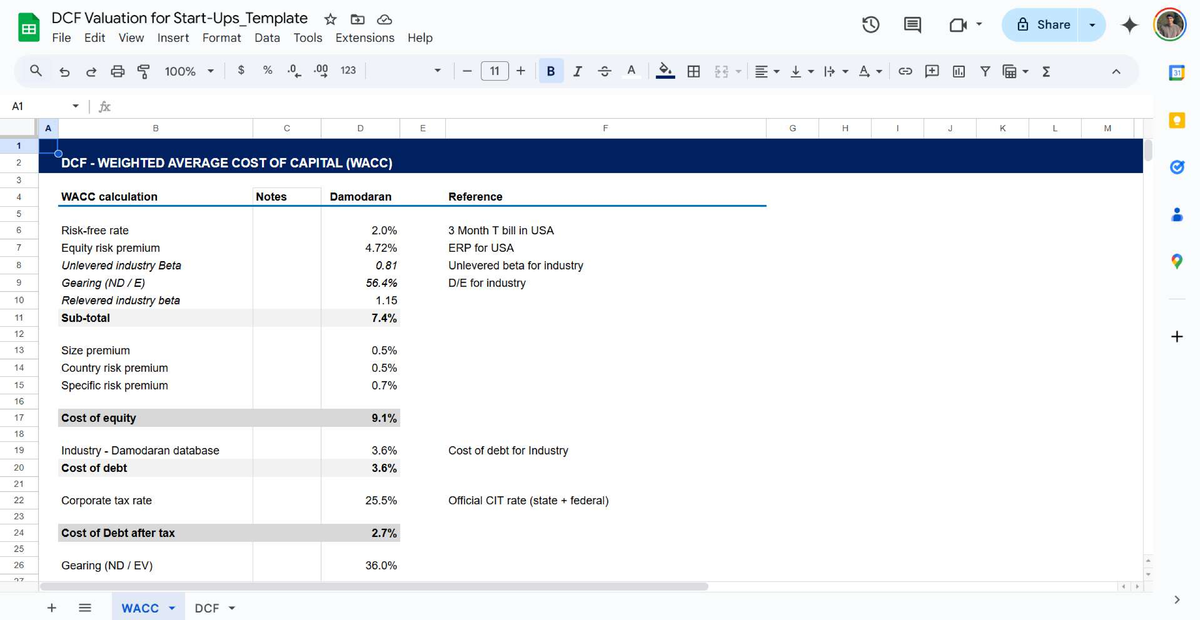Open the text color picker
Image resolution: width=1200 pixels, height=620 pixels.
631,70
